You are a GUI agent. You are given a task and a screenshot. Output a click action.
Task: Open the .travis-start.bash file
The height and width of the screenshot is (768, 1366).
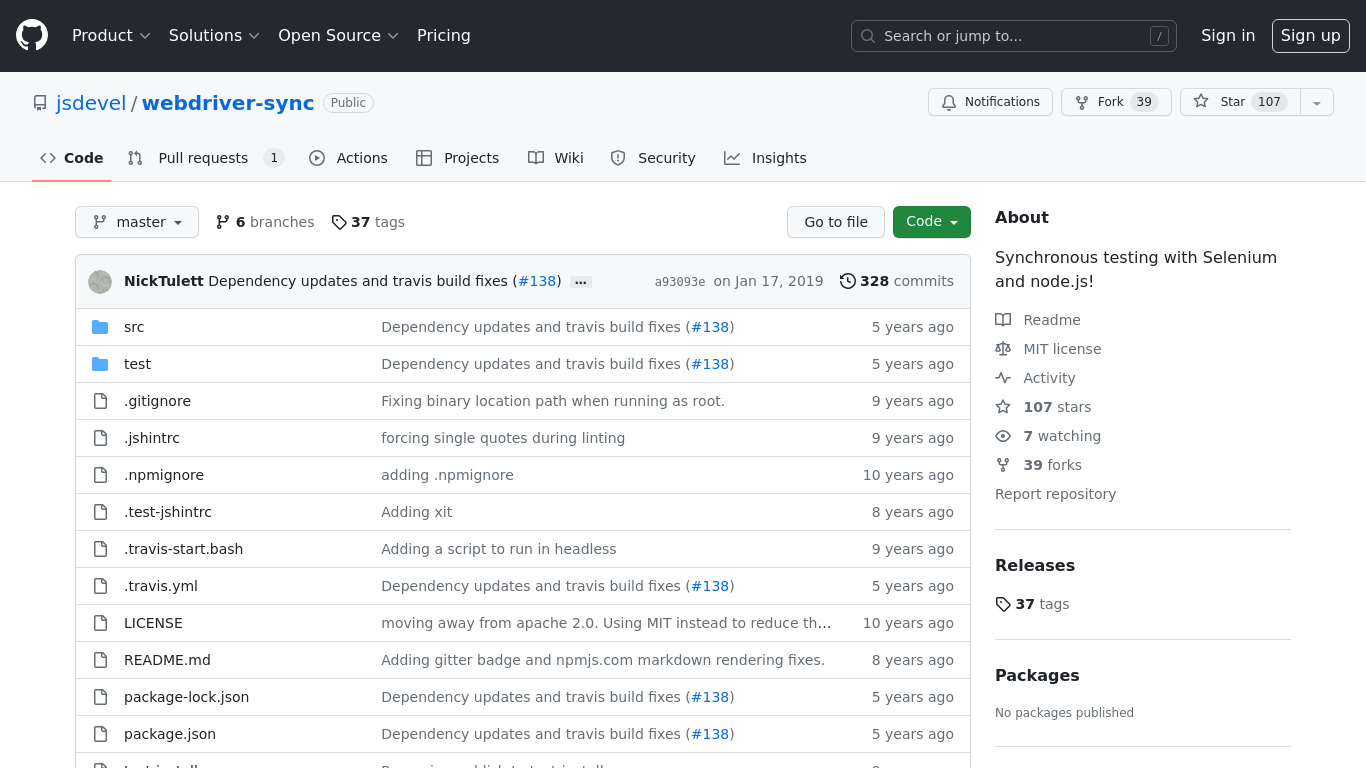point(184,549)
